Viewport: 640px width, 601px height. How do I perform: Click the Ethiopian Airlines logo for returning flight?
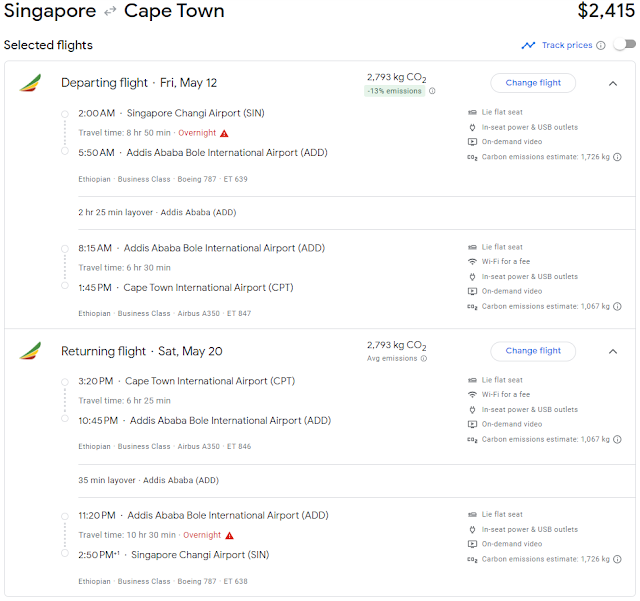(x=30, y=351)
